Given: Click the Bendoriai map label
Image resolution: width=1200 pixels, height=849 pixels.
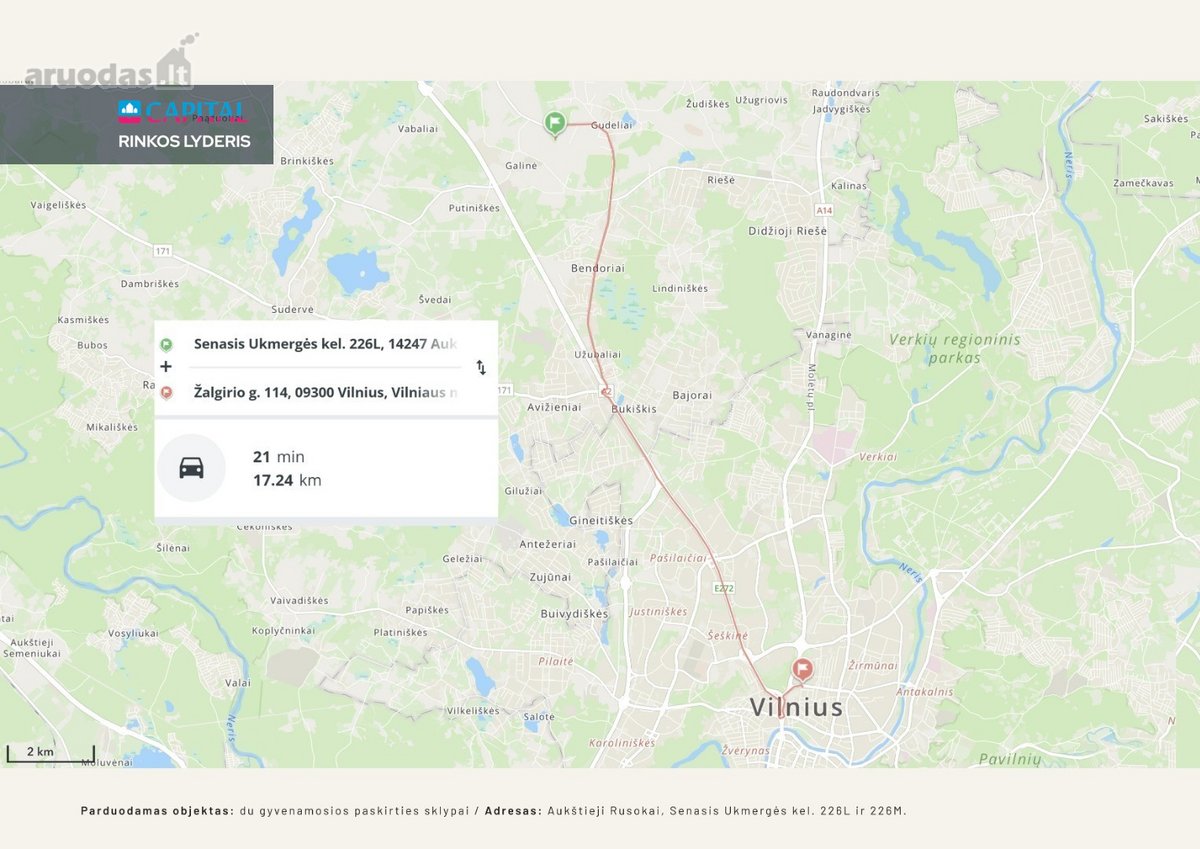Looking at the screenshot, I should pyautogui.click(x=597, y=269).
